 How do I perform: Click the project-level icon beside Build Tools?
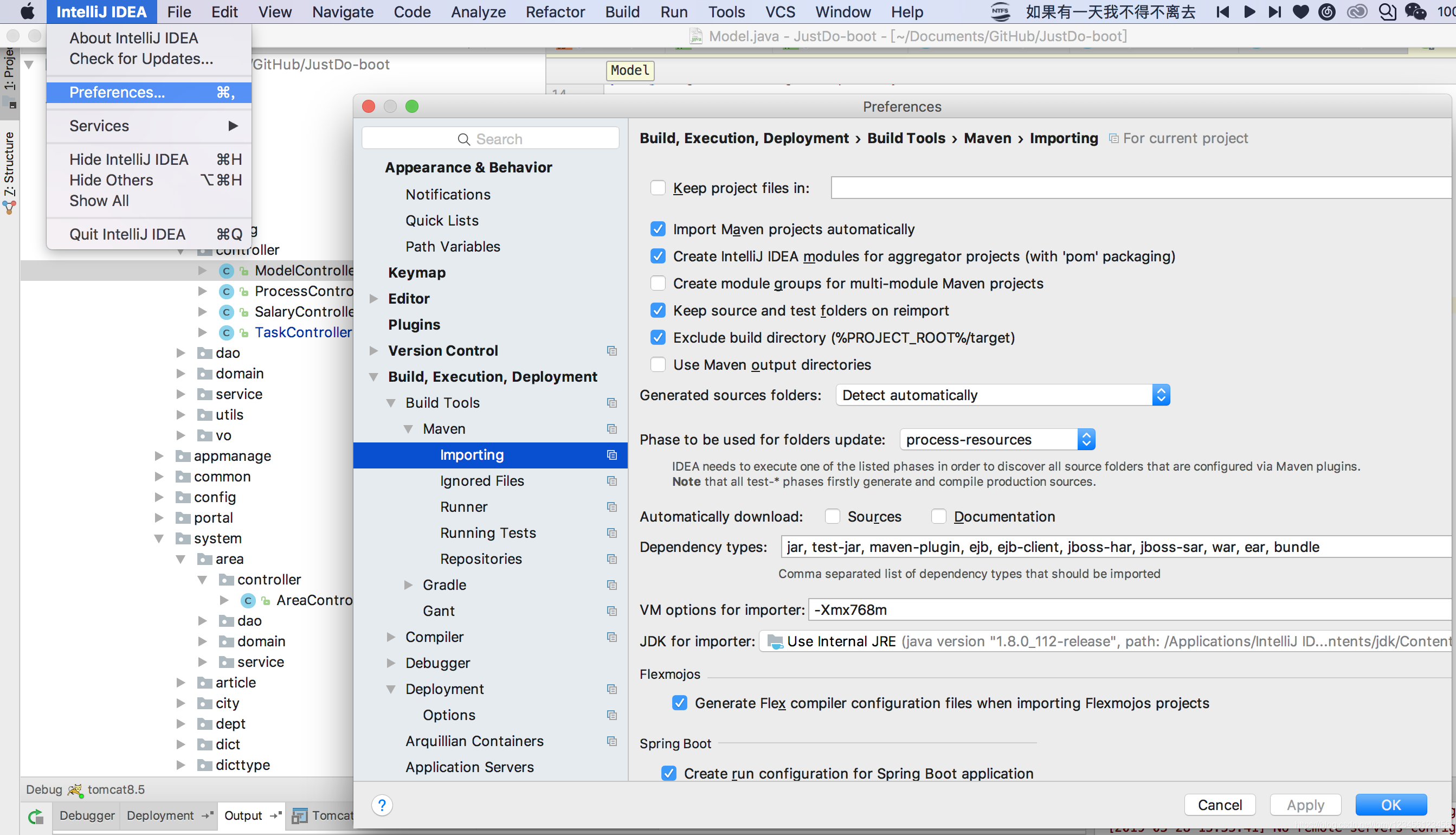pos(611,402)
